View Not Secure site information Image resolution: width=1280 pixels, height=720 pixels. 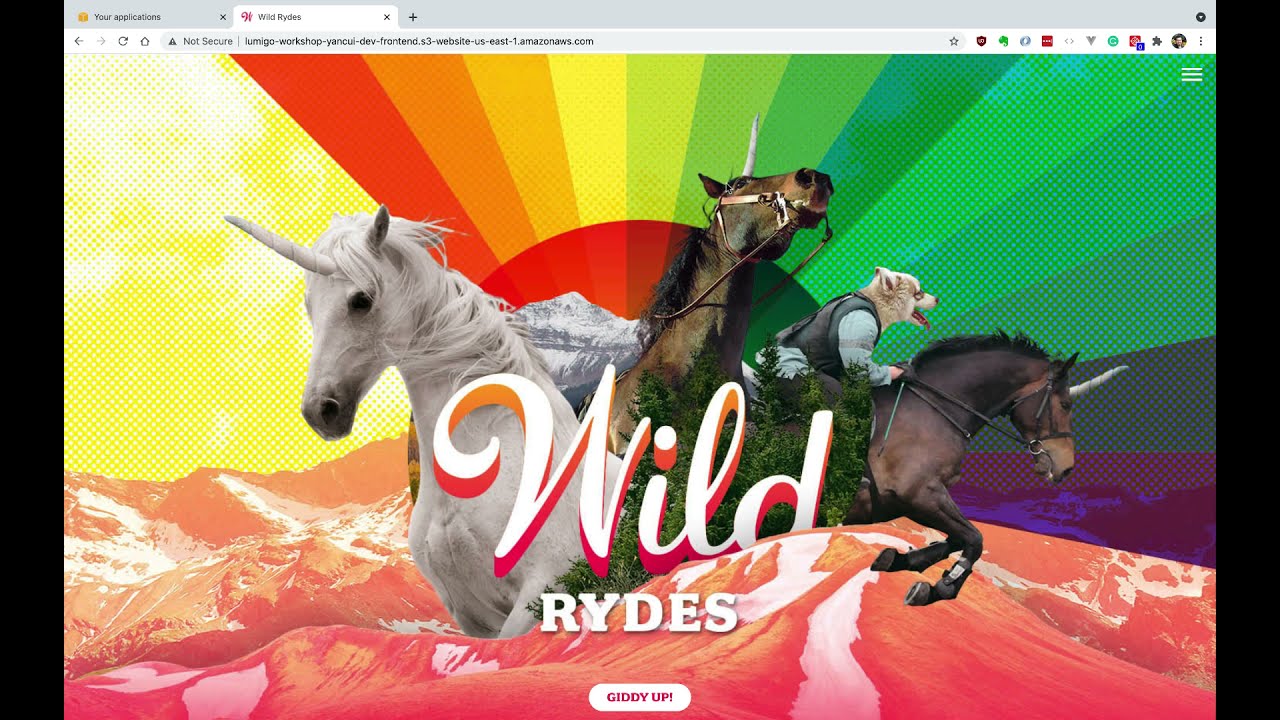point(200,41)
